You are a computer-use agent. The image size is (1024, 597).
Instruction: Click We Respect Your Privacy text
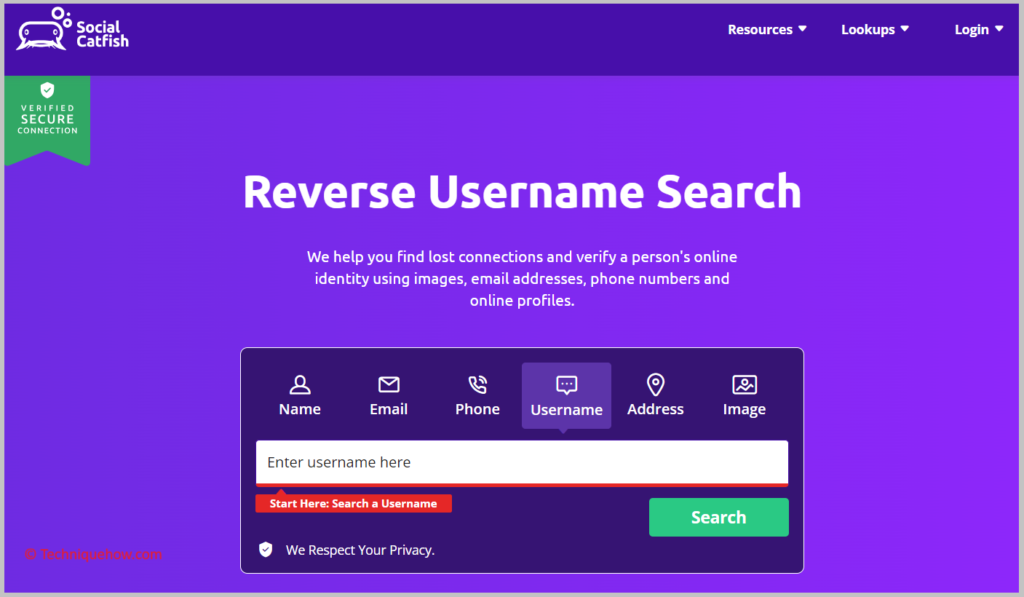click(360, 550)
